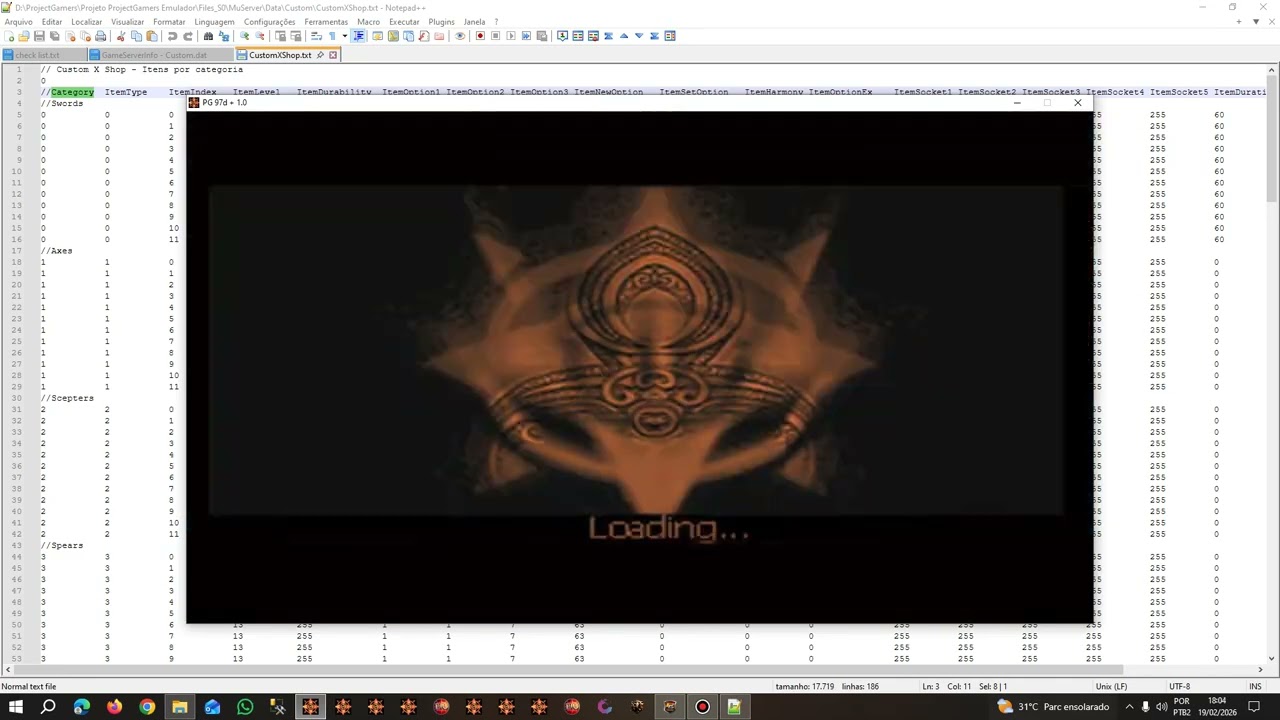This screenshot has width=1280, height=720.
Task: Run macro multiple times icon
Action: 526,36
